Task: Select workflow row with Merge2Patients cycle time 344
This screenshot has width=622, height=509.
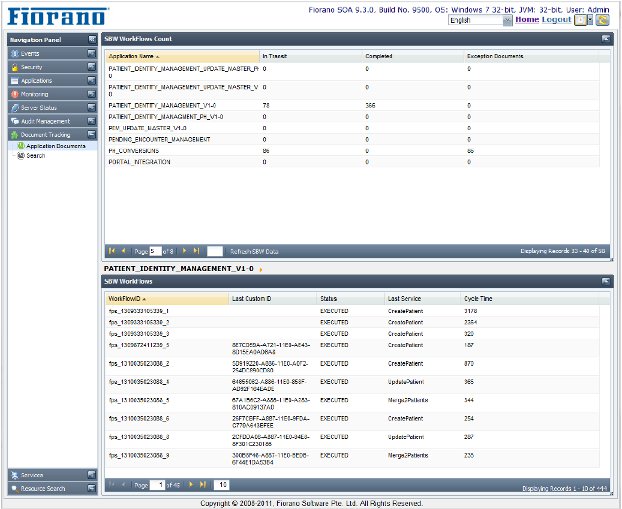Action: [x=353, y=403]
